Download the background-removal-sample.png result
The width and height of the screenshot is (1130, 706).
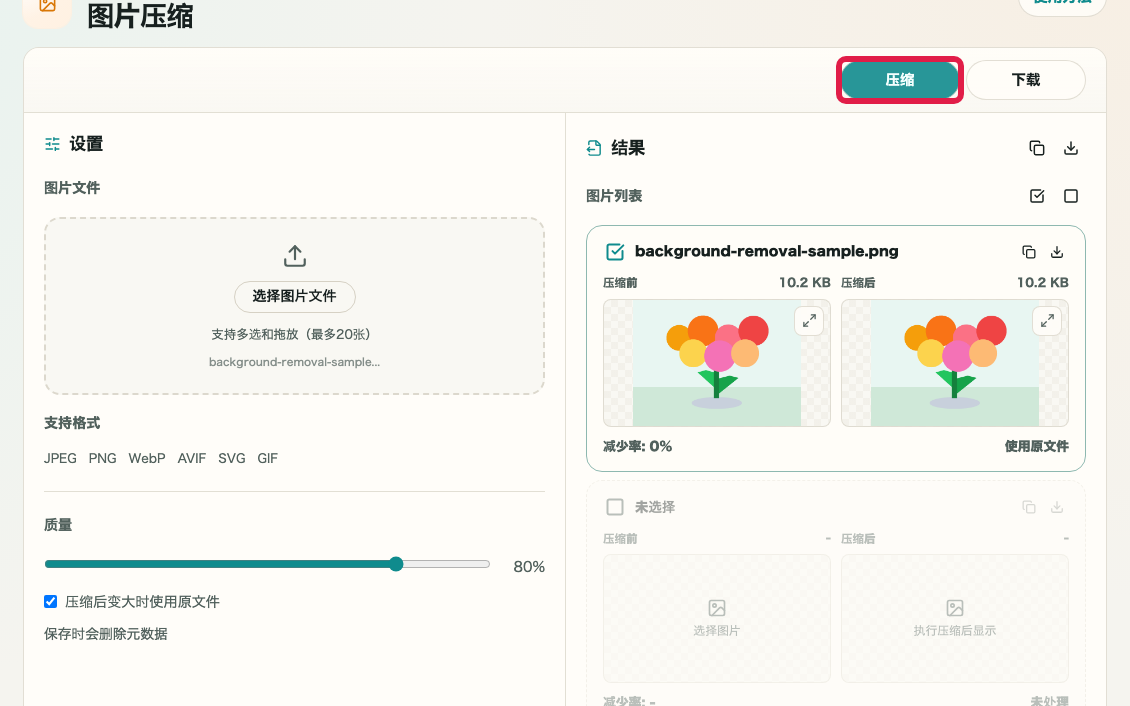(1056, 251)
